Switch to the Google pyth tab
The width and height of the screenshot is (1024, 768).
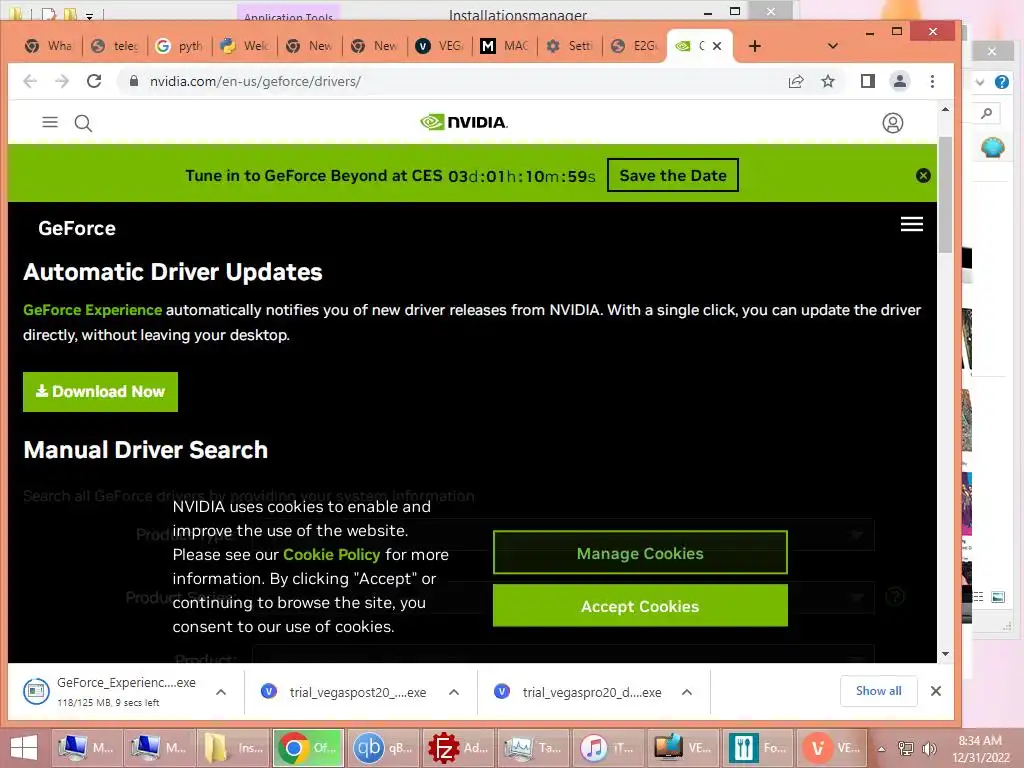(180, 46)
